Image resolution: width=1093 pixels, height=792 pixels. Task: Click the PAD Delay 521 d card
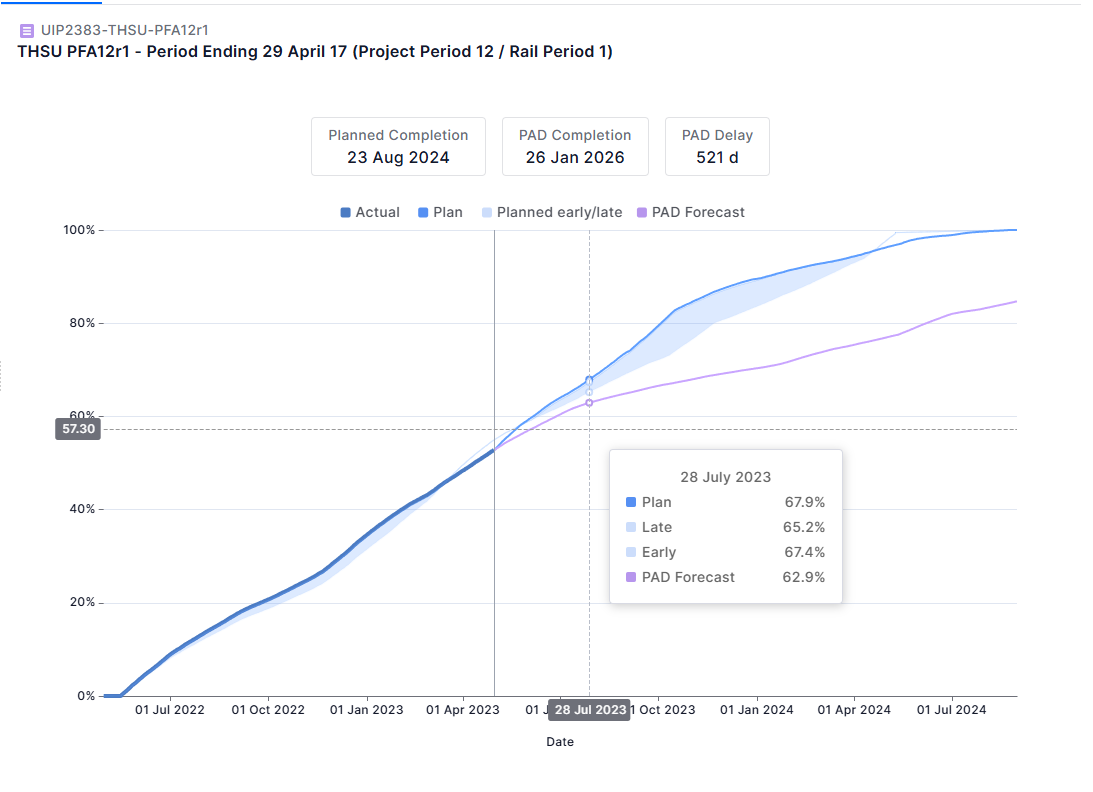(x=717, y=146)
